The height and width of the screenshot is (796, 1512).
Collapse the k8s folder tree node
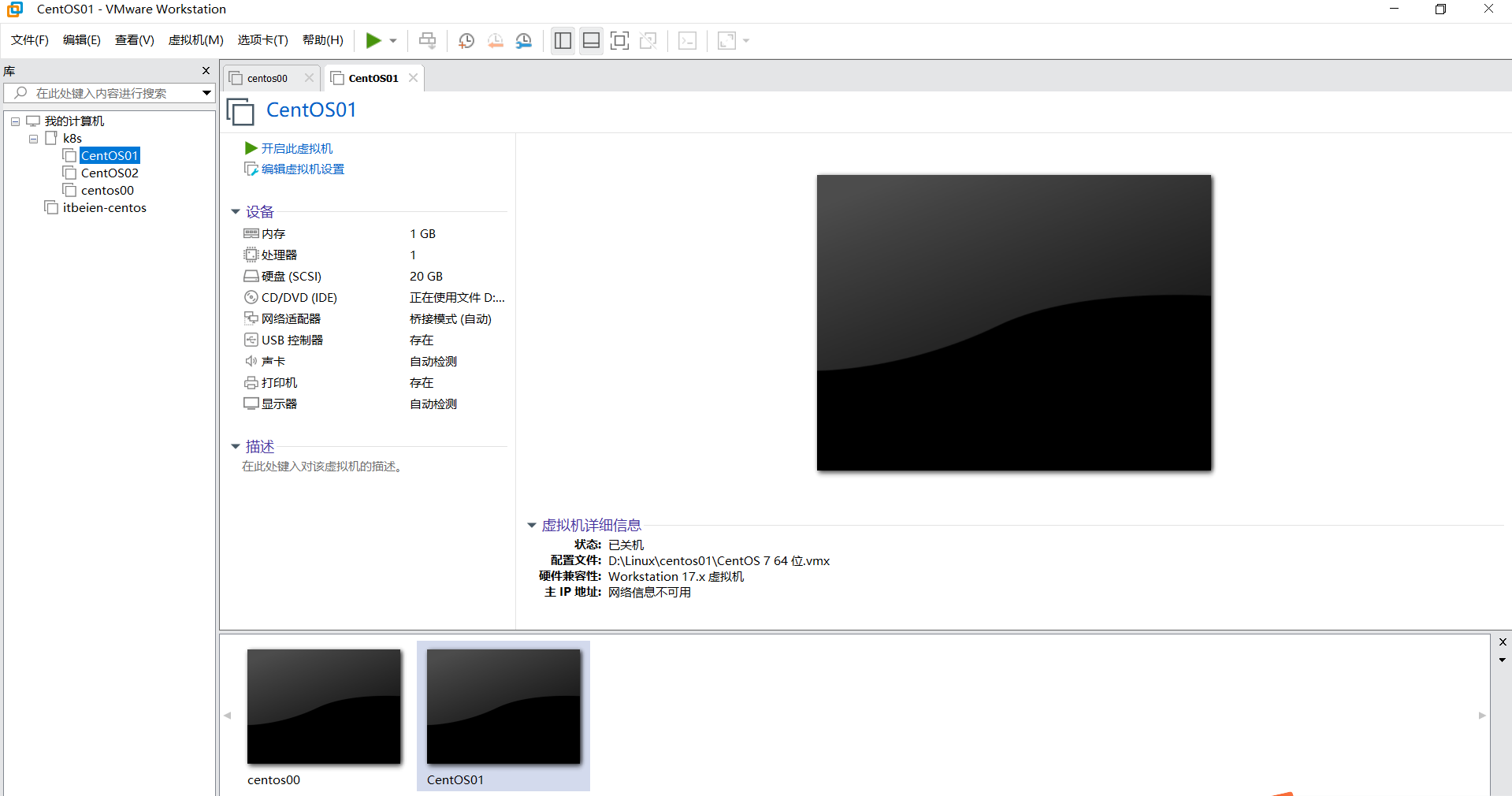click(x=33, y=139)
